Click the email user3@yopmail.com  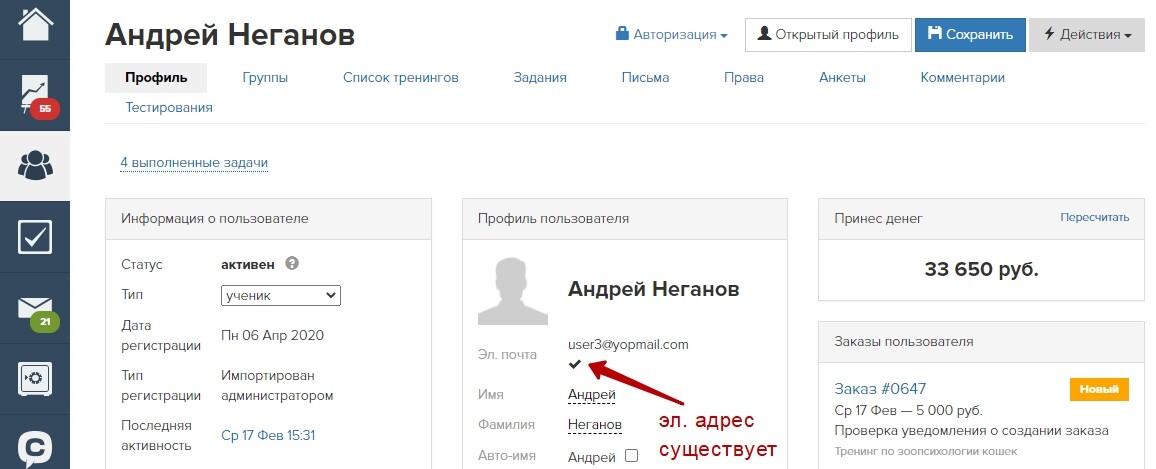pyautogui.click(x=628, y=344)
